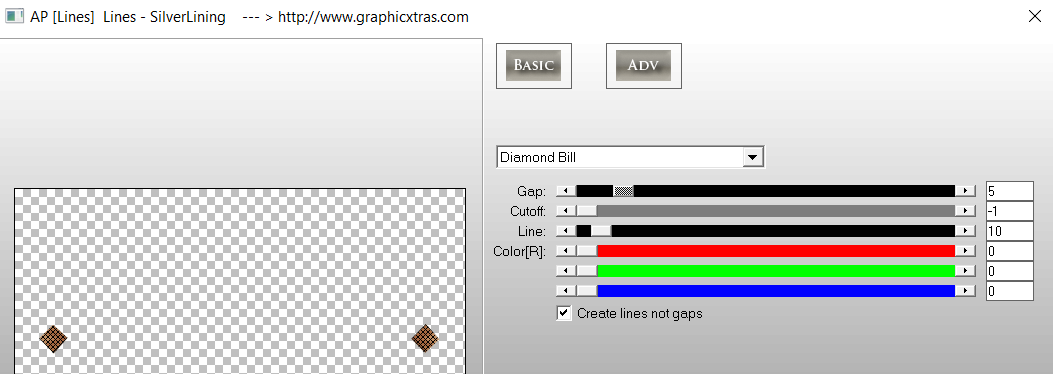This screenshot has height=374, width=1053.
Task: Click the plugin icon in title bar
Action: (x=15, y=17)
